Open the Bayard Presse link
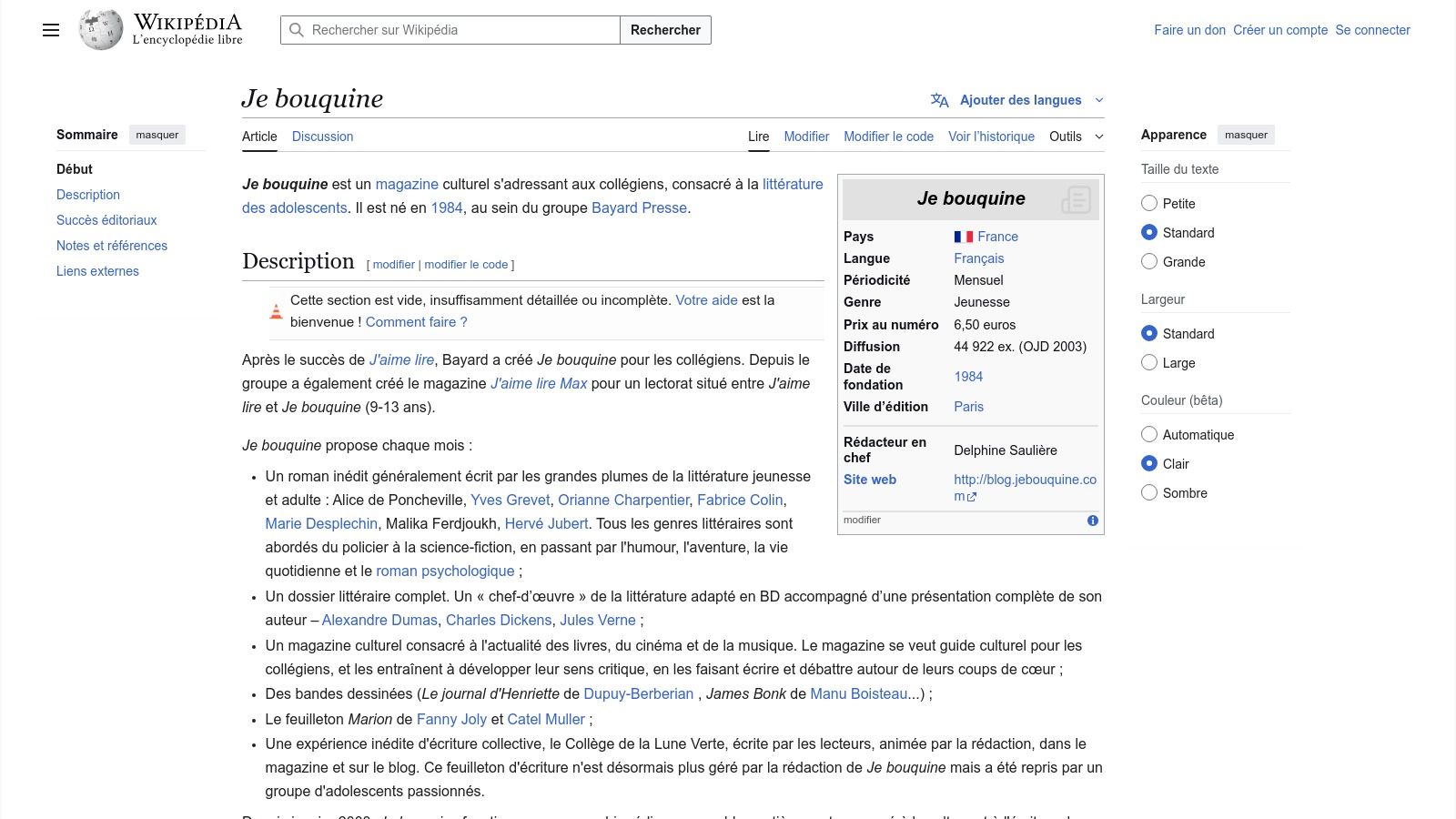The image size is (1456, 819). tap(639, 207)
